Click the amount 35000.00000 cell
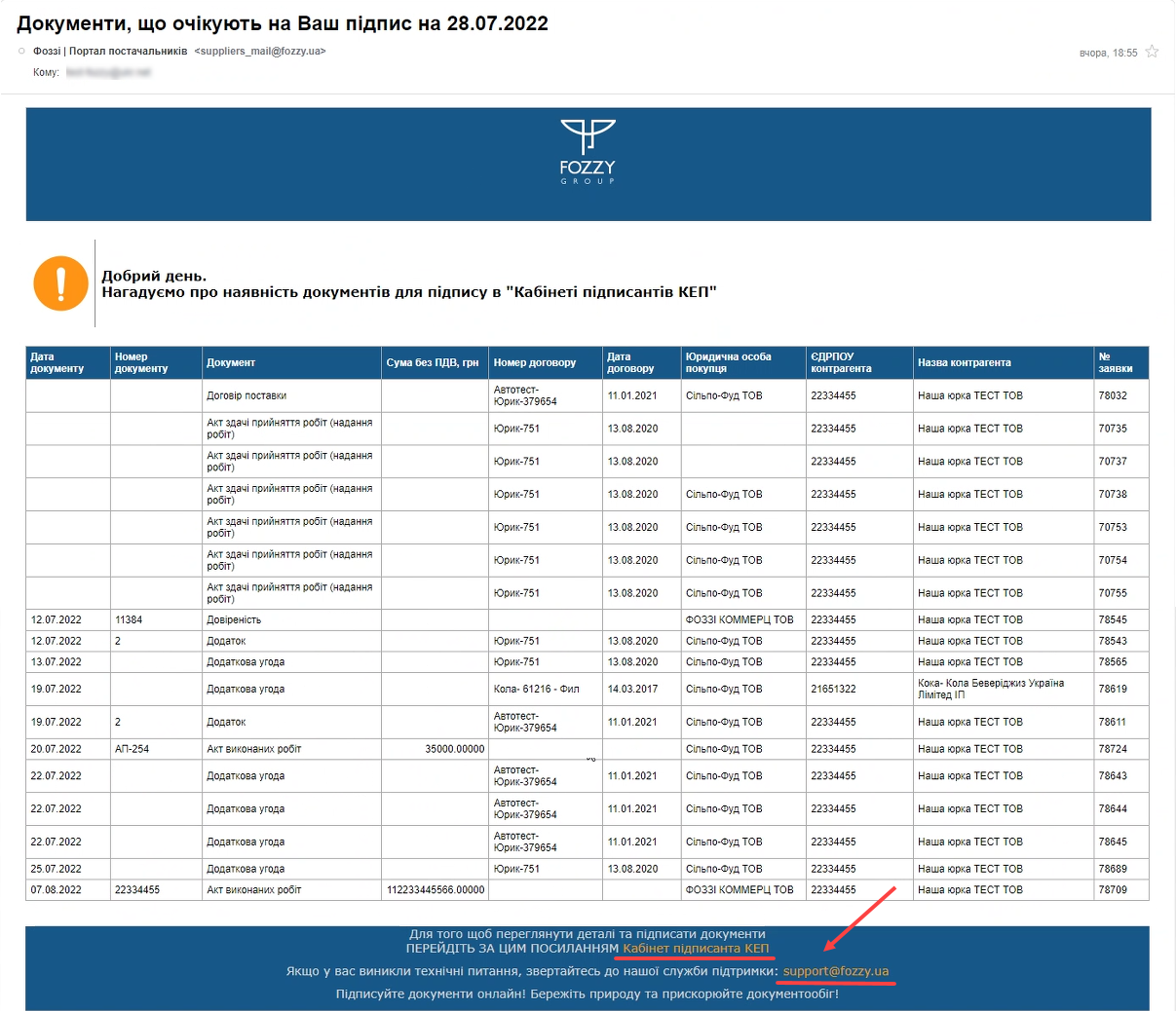The height and width of the screenshot is (1011, 1176). click(454, 749)
